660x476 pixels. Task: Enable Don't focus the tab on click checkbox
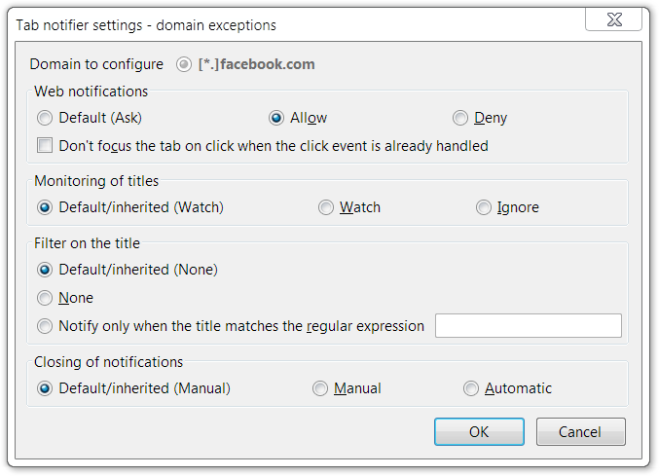pyautogui.click(x=45, y=145)
